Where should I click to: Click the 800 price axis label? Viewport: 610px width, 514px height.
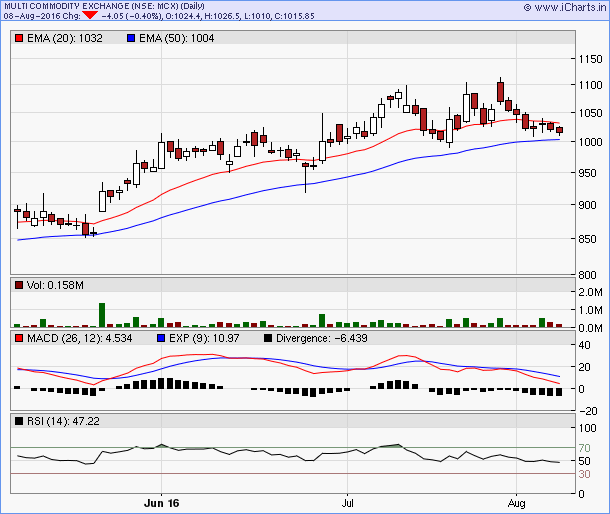click(x=587, y=275)
